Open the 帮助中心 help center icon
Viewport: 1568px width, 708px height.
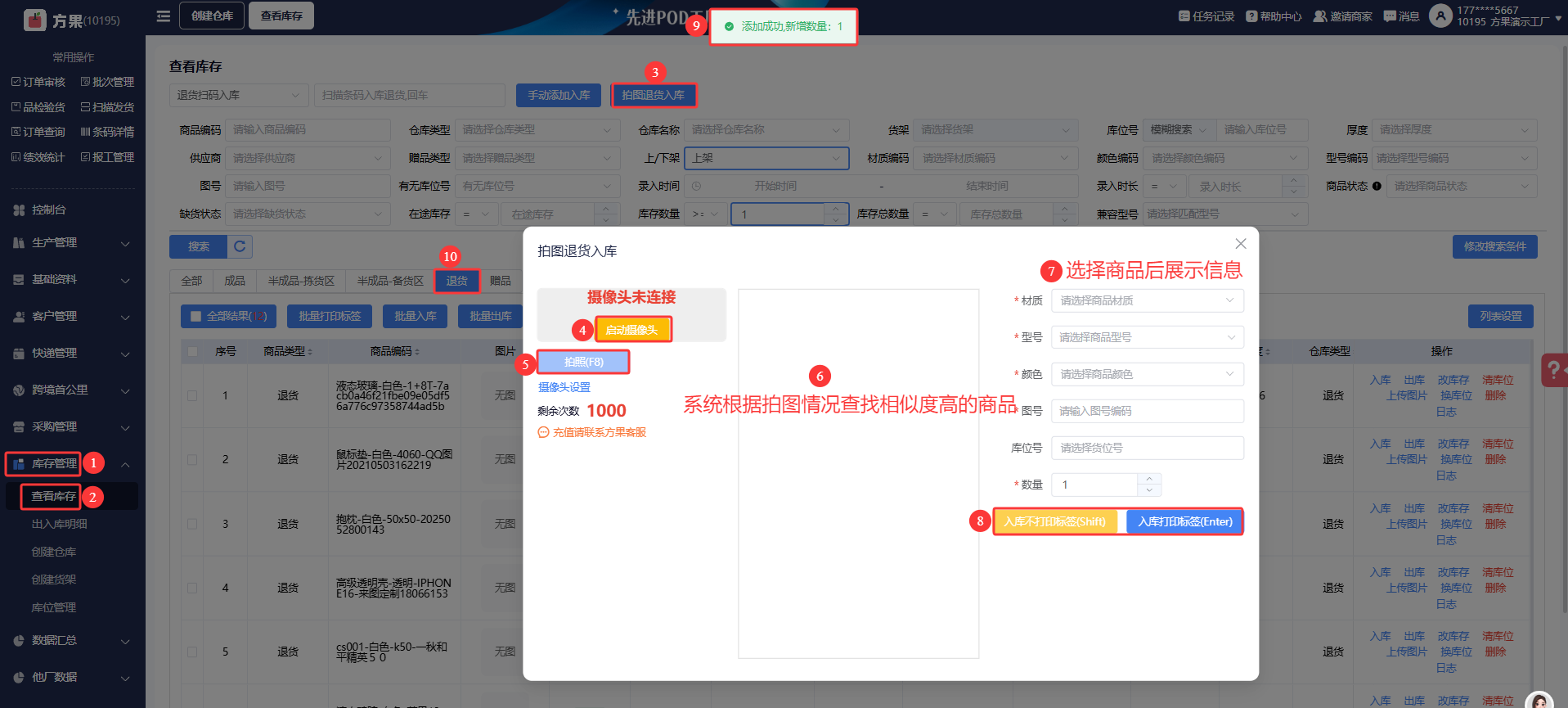[1251, 16]
